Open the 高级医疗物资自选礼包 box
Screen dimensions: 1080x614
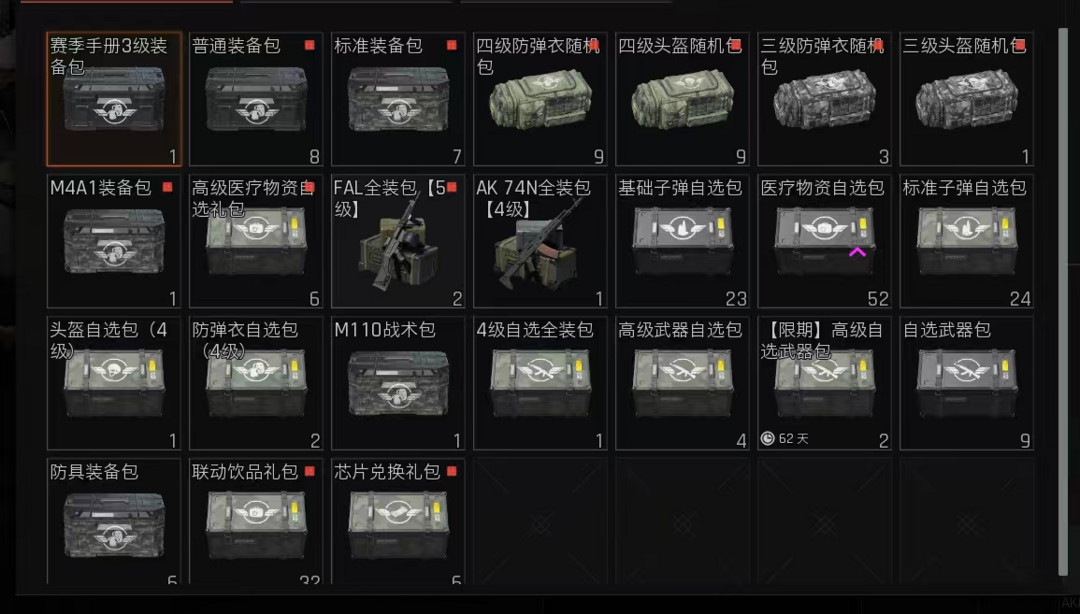coord(256,241)
